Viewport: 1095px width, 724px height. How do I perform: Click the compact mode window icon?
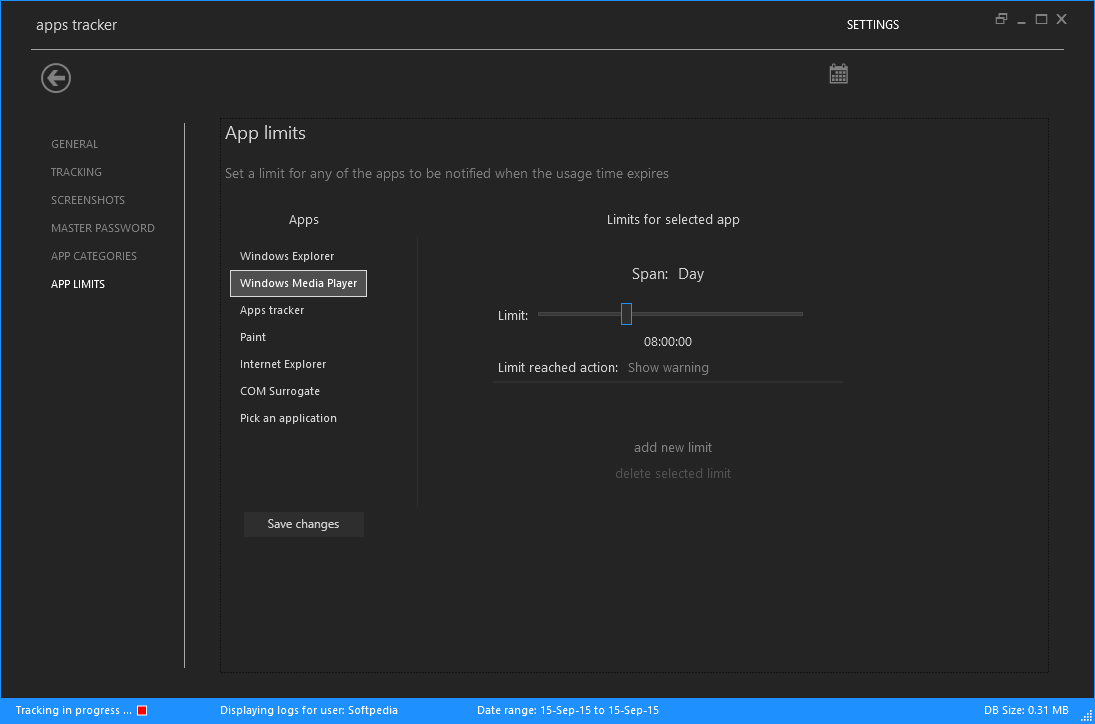tap(1001, 19)
